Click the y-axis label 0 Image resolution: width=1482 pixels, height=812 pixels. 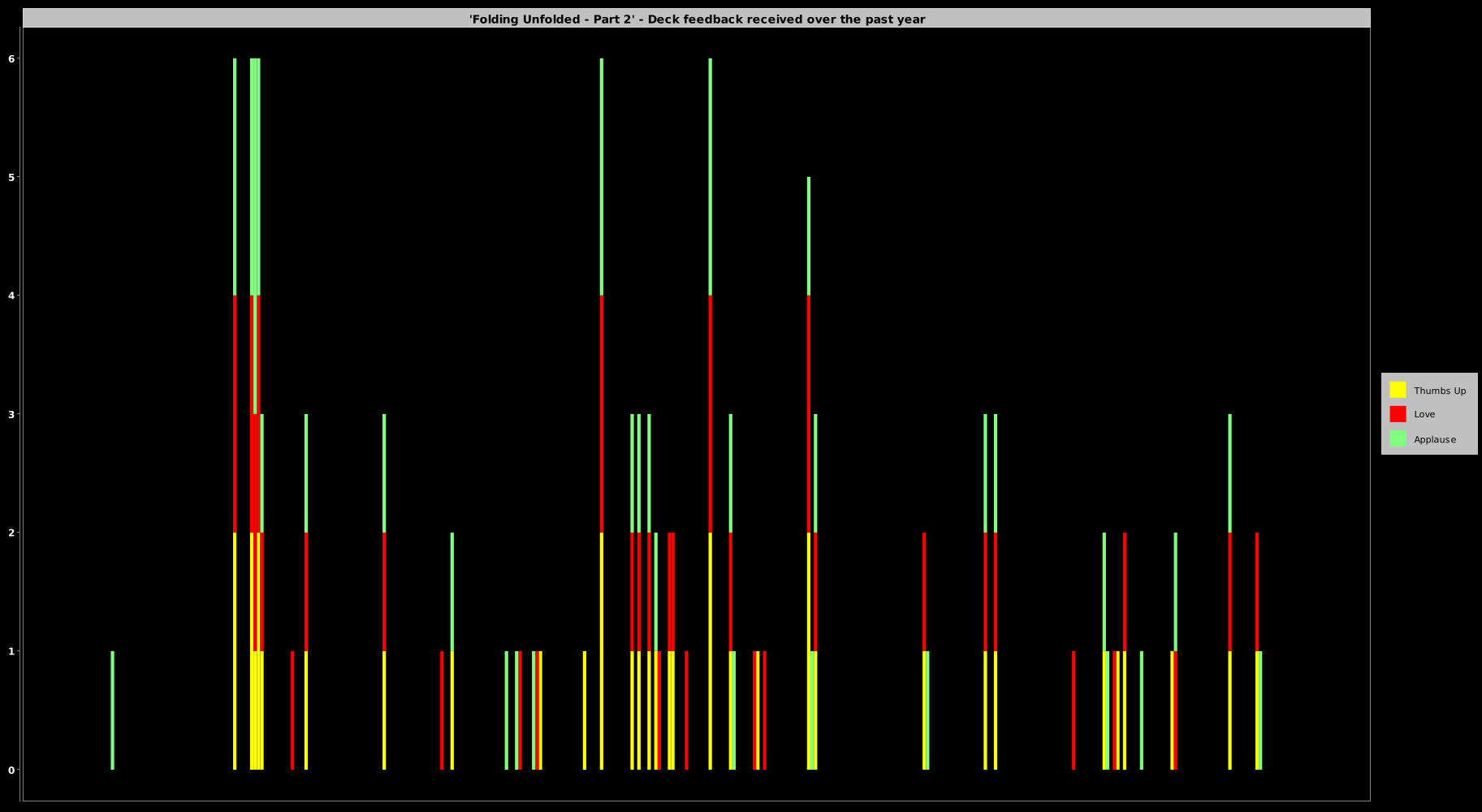click(x=11, y=770)
